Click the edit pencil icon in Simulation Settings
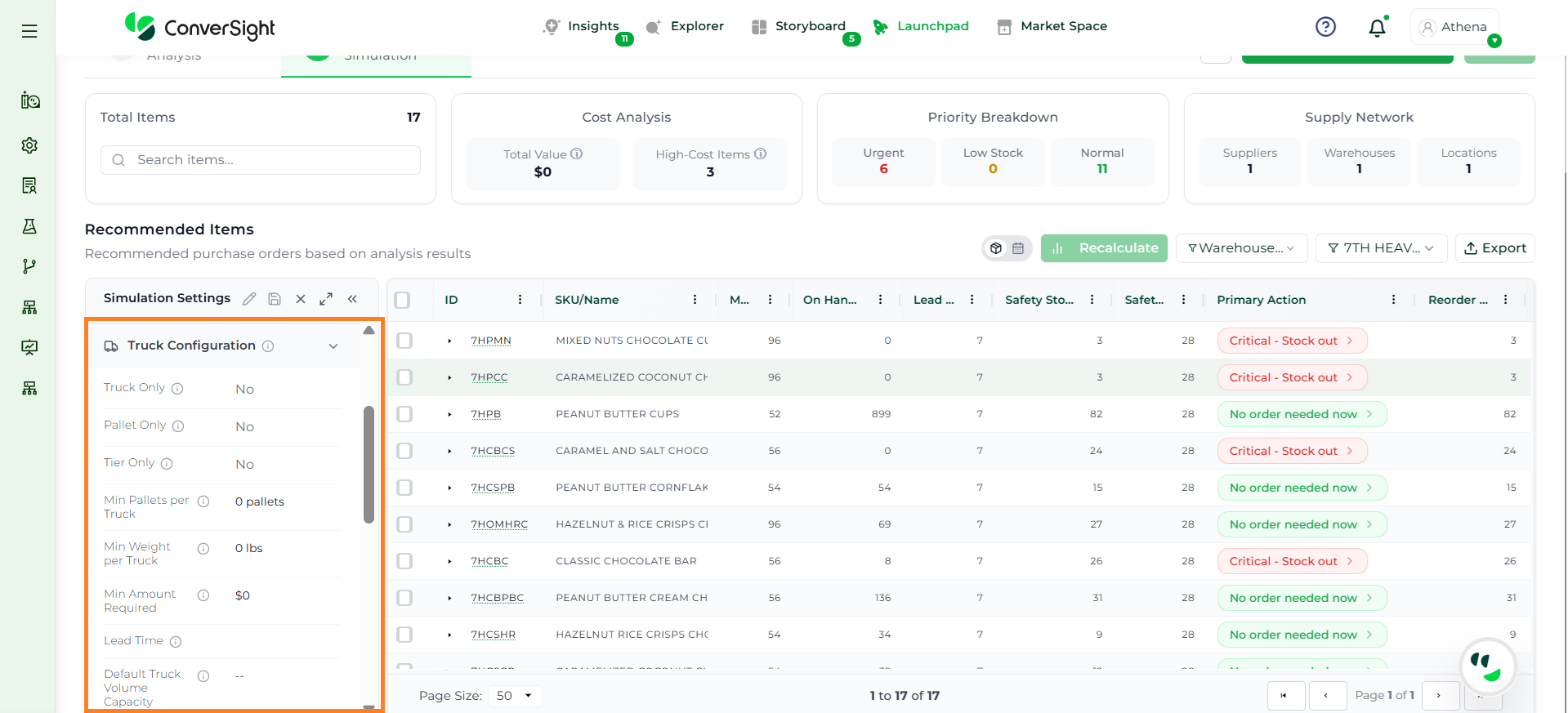The height and width of the screenshot is (713, 1568). coord(249,299)
